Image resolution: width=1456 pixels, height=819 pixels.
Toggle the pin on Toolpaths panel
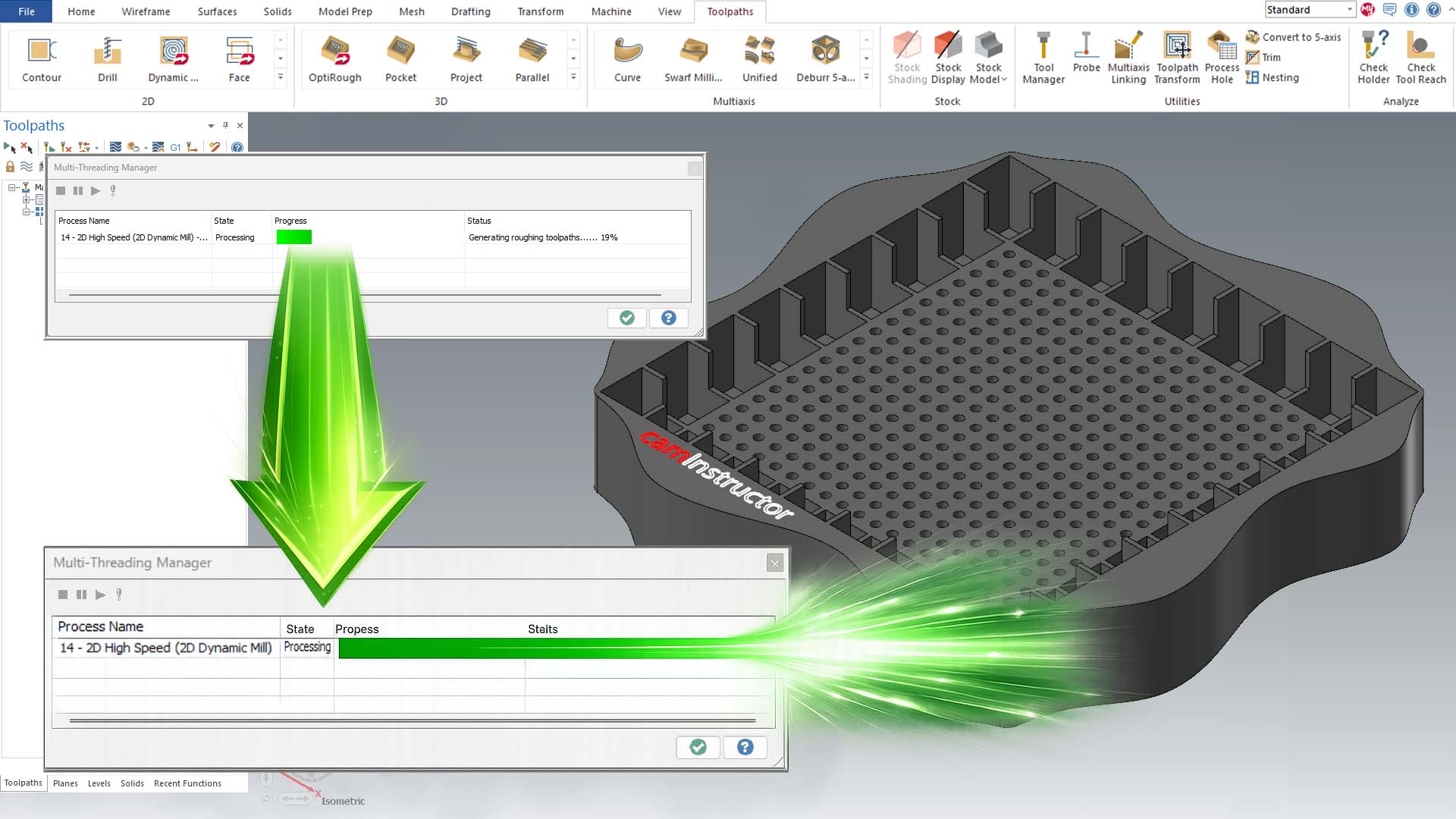click(225, 126)
